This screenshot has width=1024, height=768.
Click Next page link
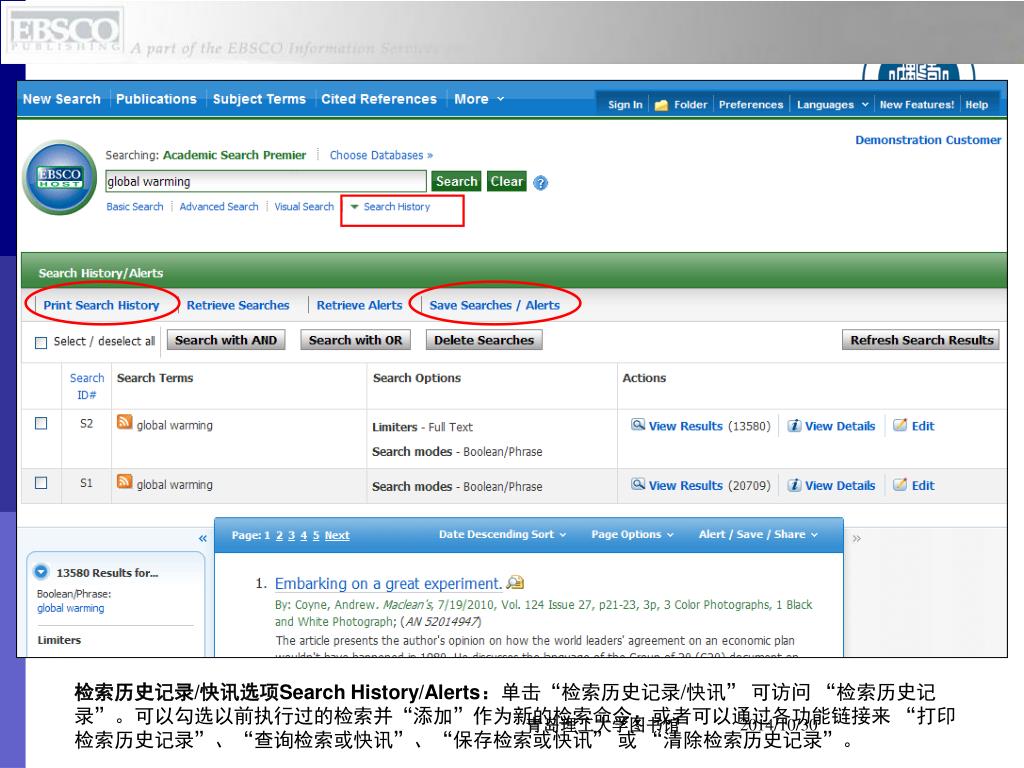[337, 536]
